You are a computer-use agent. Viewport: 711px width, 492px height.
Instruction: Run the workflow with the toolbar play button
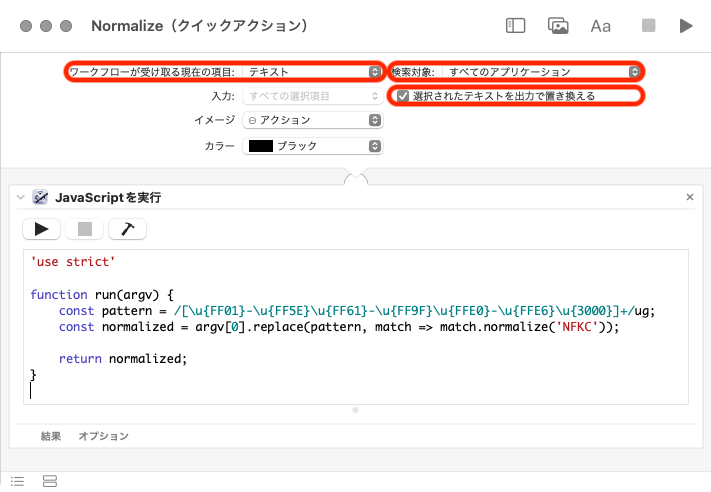pos(686,26)
